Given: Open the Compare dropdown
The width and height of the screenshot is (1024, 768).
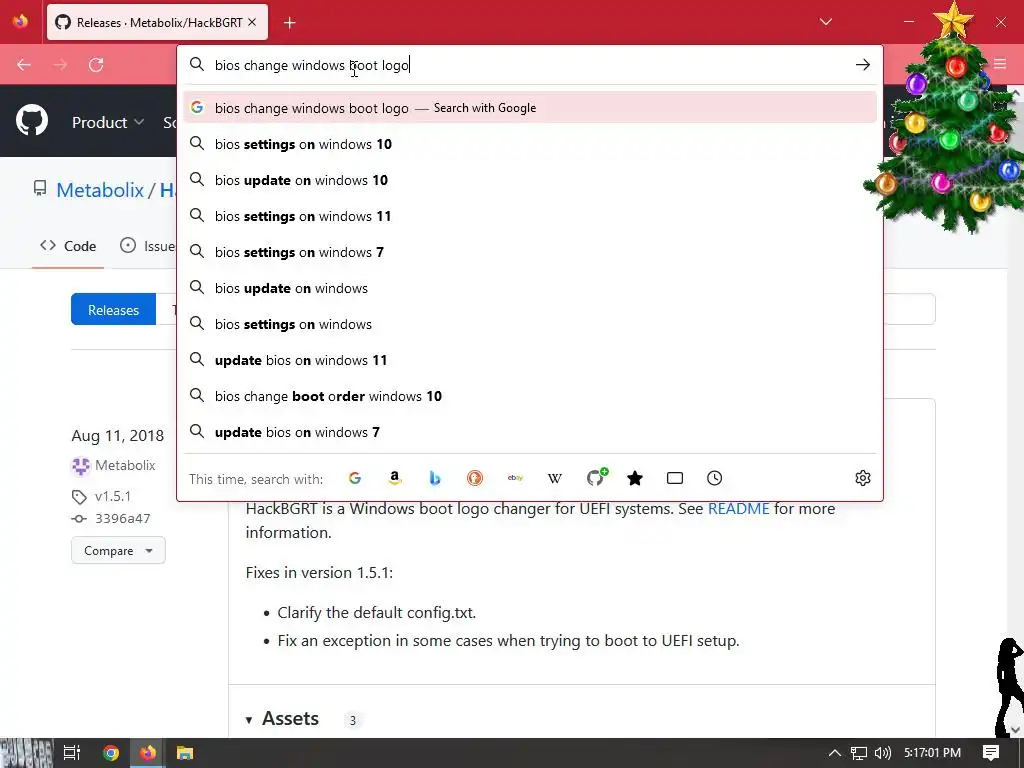Looking at the screenshot, I should 118,551.
